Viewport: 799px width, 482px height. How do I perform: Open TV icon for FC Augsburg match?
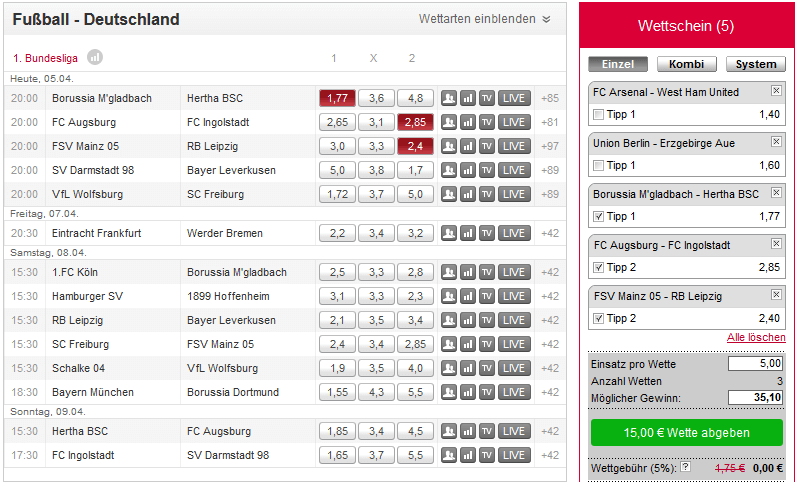(487, 122)
